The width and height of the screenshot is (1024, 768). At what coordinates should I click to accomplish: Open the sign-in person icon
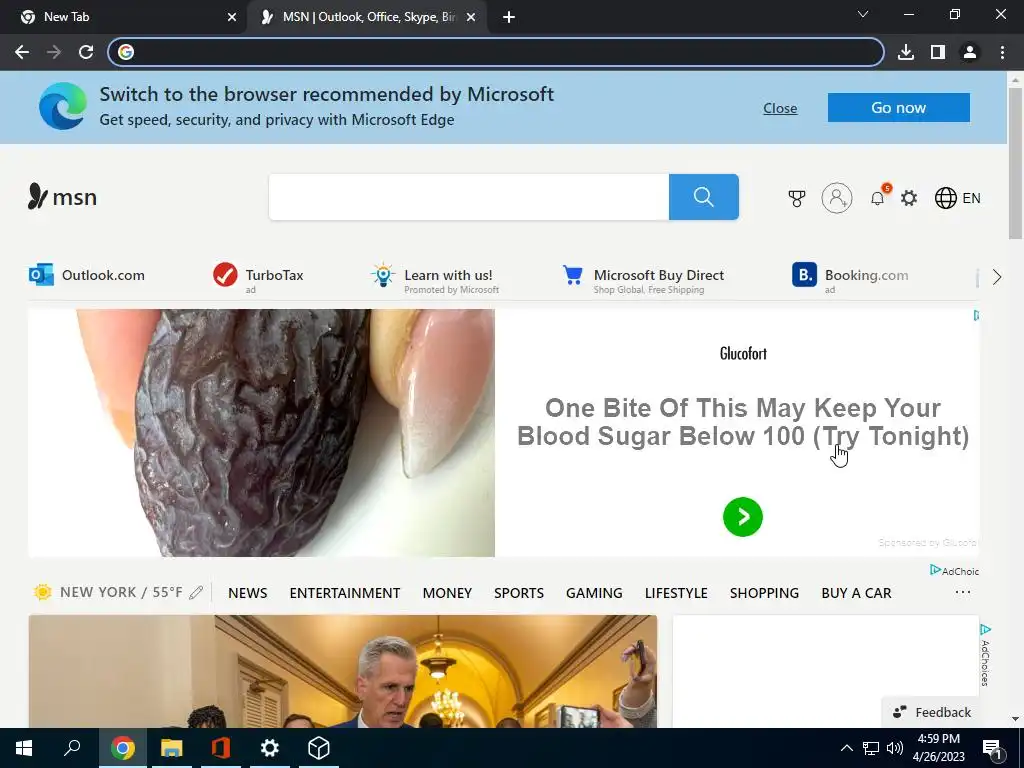837,197
